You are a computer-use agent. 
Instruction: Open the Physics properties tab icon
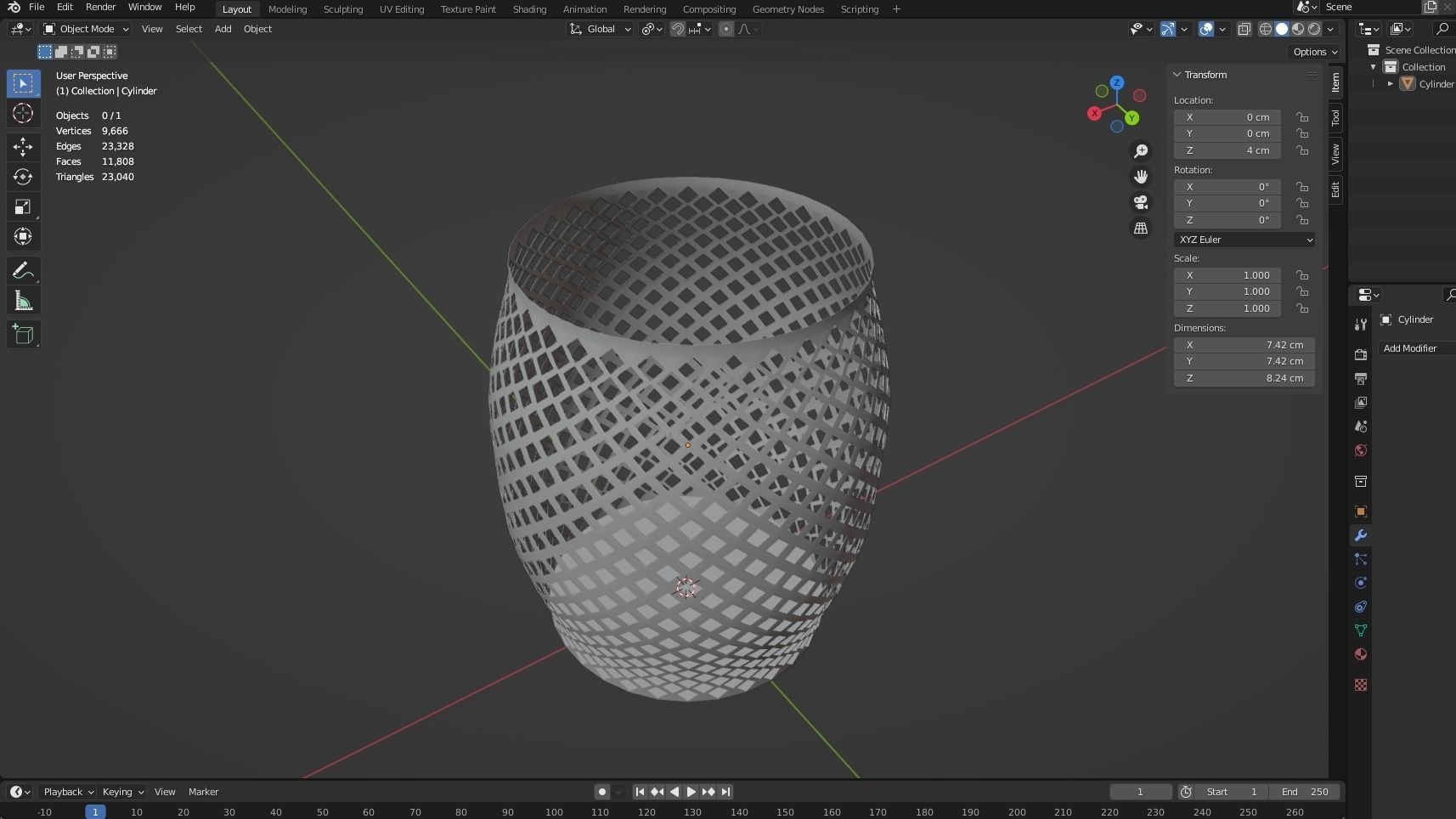pos(1361,583)
